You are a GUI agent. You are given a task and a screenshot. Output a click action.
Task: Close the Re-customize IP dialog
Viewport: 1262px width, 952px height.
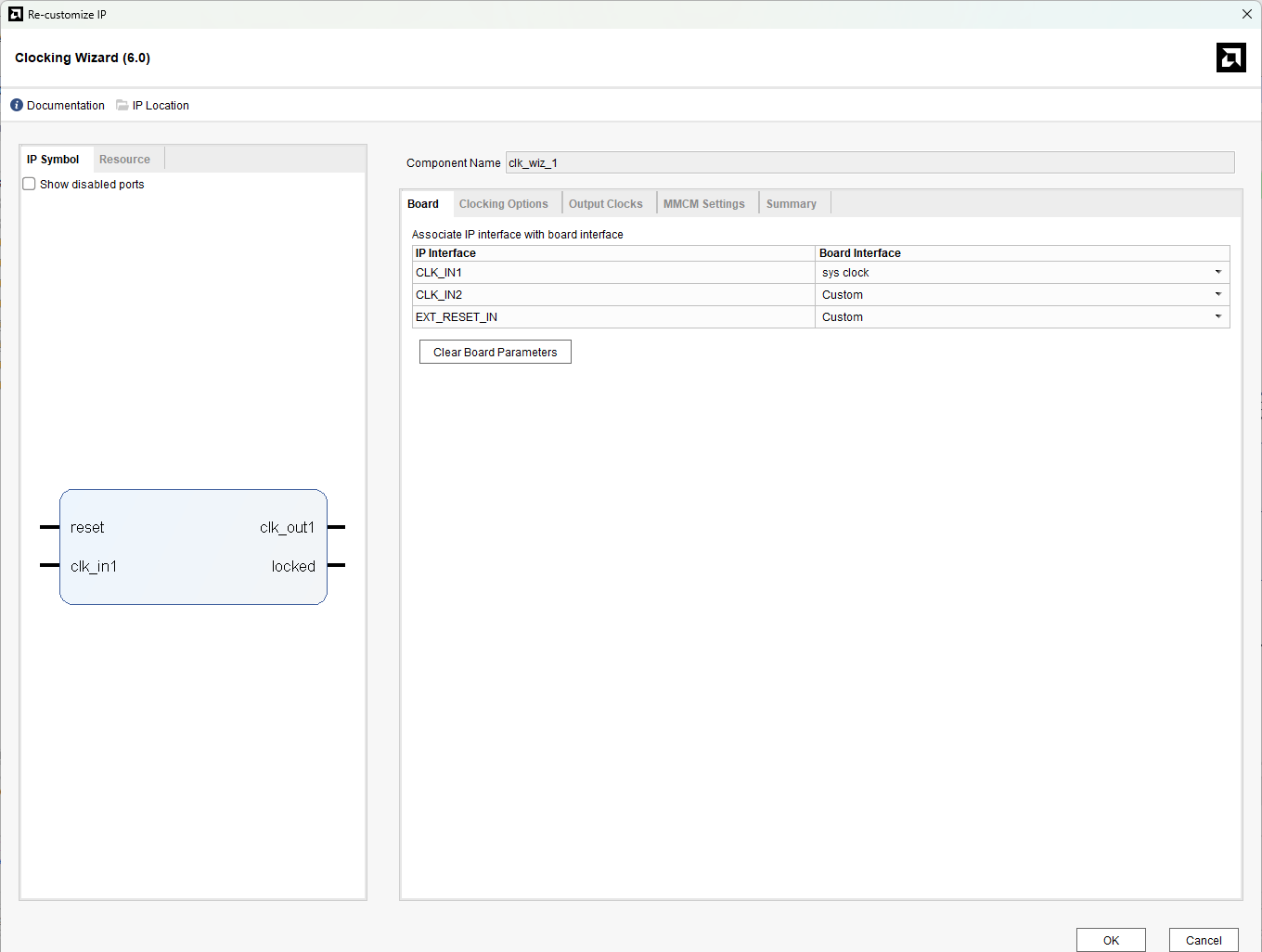click(1246, 15)
